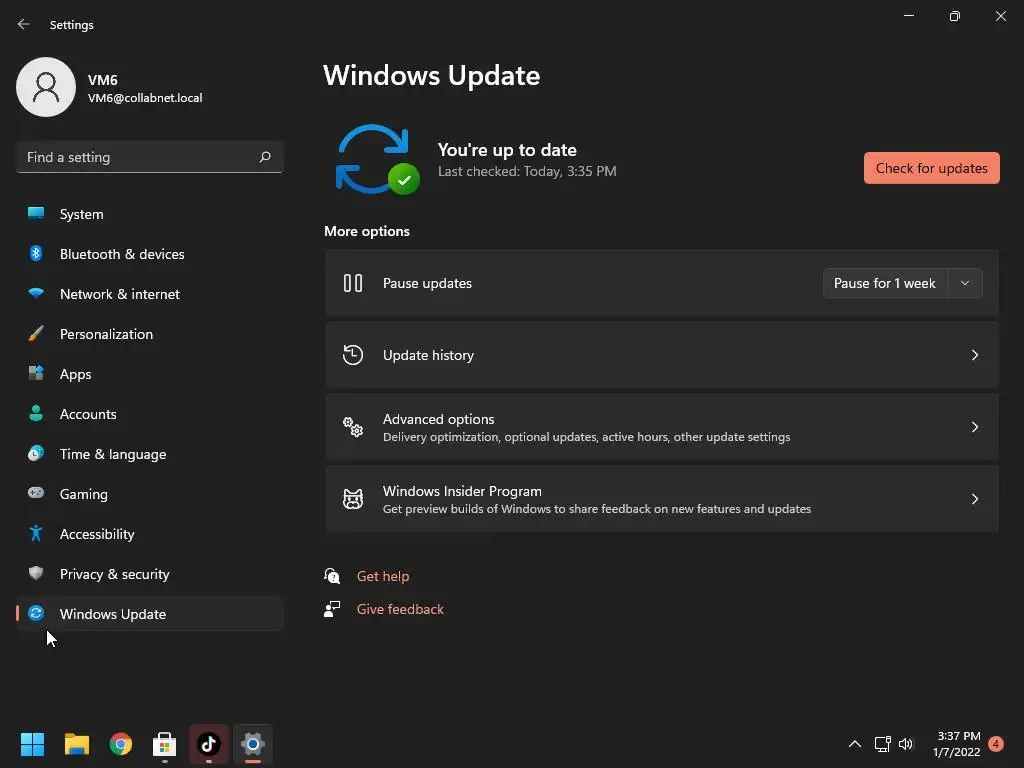The image size is (1024, 768).
Task: Click the back arrow beside Settings title
Action: (x=24, y=24)
